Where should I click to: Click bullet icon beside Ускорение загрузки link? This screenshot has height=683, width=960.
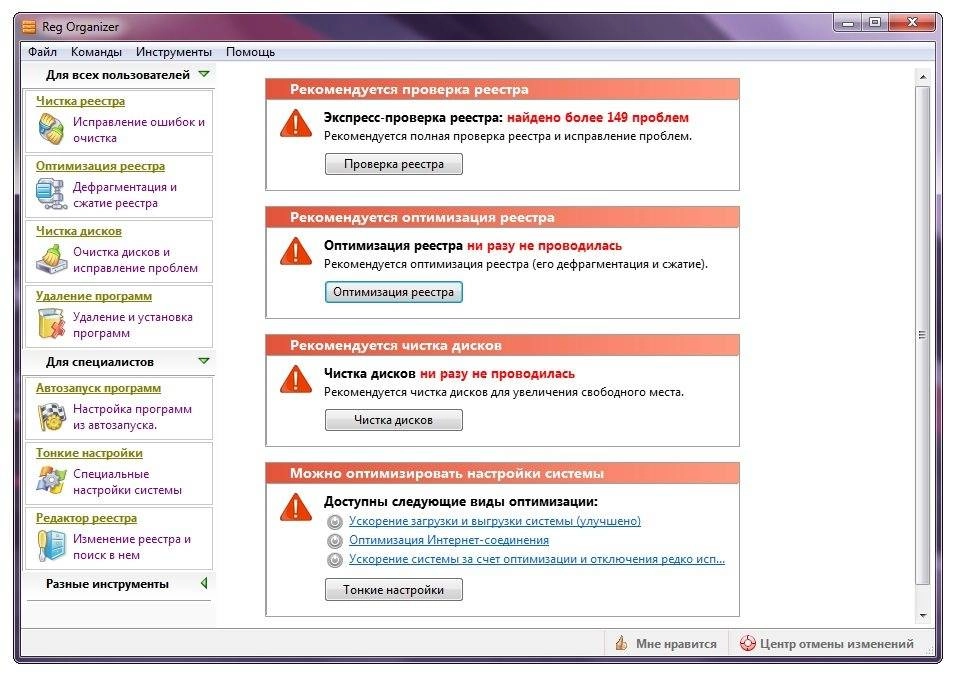(334, 522)
